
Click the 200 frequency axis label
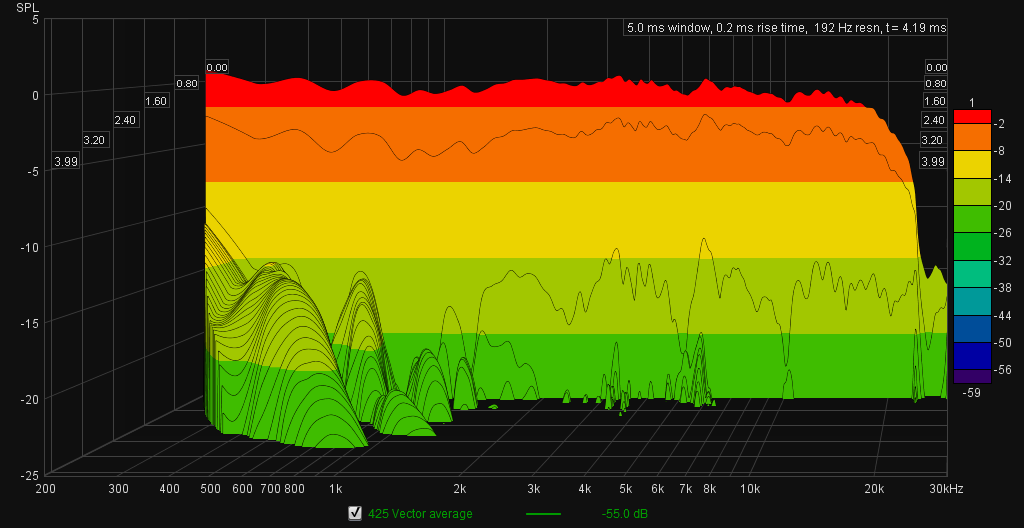[46, 488]
